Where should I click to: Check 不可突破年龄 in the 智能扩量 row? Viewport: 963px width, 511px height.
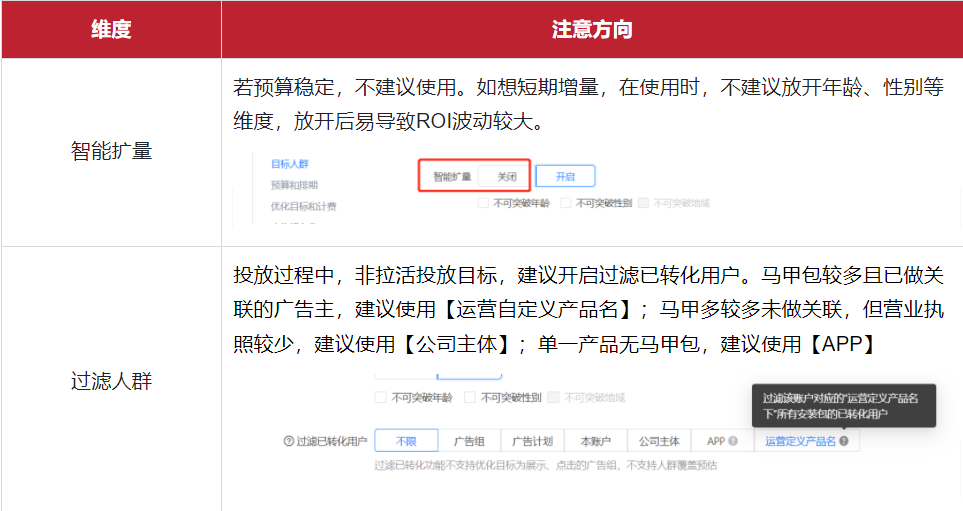(483, 203)
